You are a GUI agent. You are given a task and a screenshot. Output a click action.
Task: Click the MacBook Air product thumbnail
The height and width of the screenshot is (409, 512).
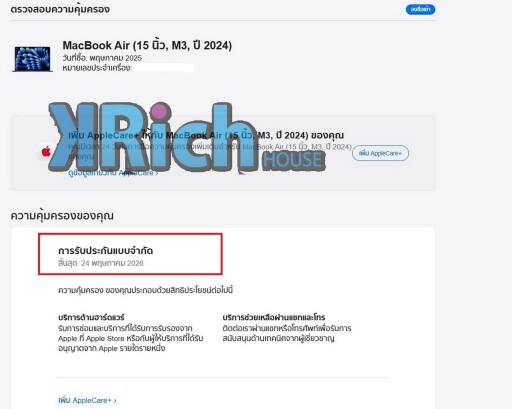point(32,59)
